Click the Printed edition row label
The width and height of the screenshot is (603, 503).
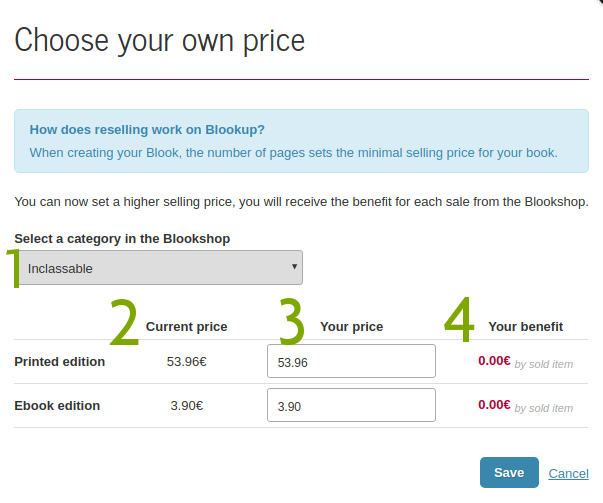tap(60, 361)
